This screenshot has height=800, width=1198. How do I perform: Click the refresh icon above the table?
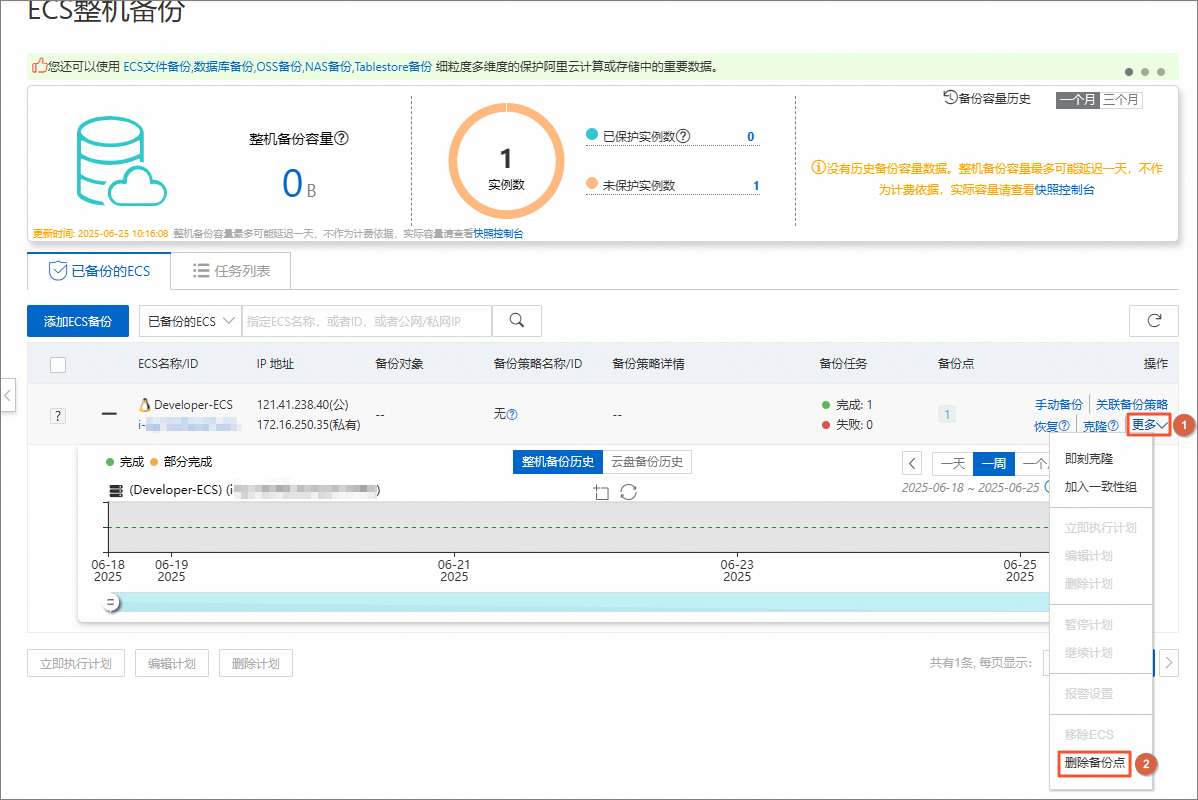(1153, 321)
